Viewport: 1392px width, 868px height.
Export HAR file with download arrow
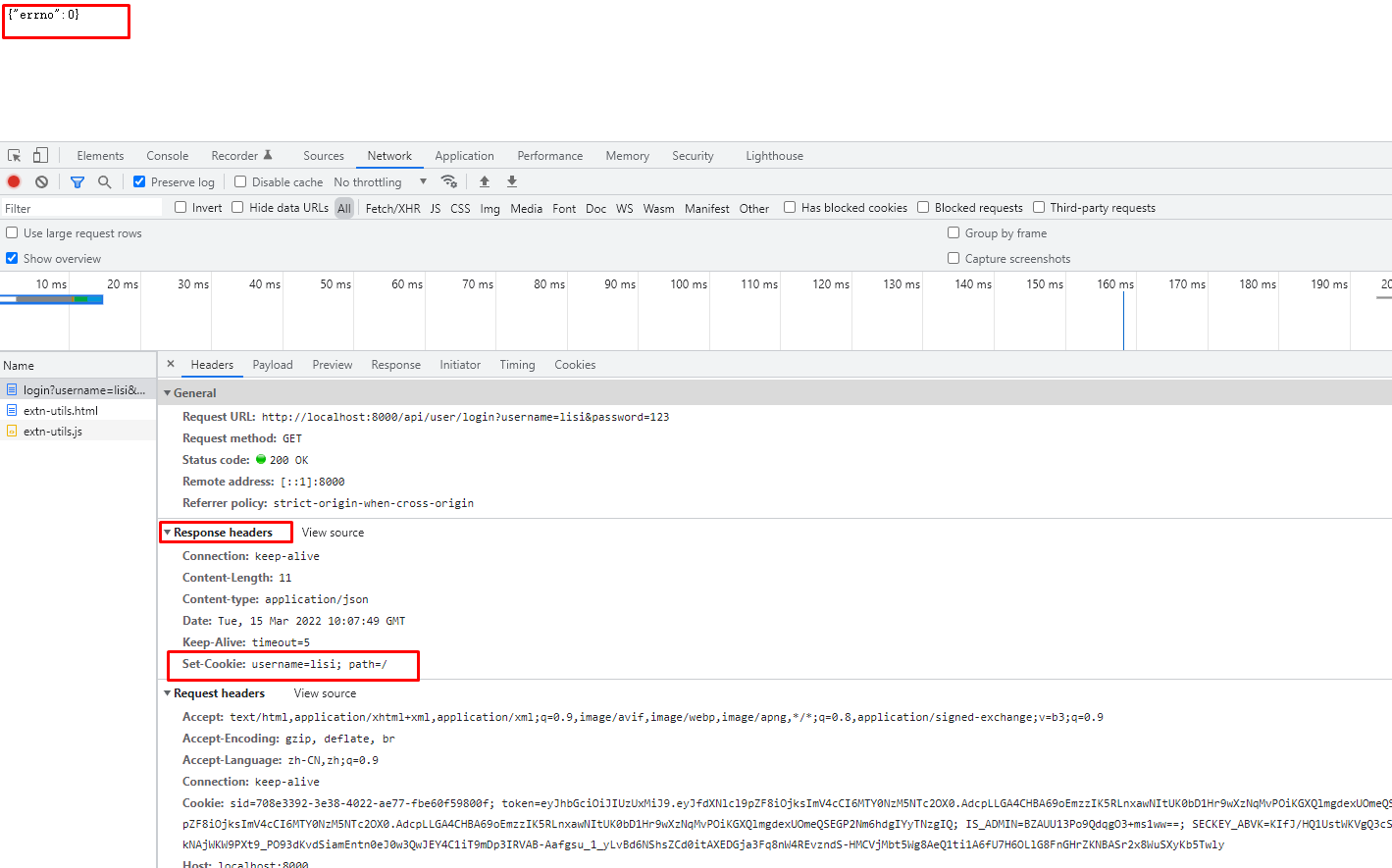click(x=512, y=181)
